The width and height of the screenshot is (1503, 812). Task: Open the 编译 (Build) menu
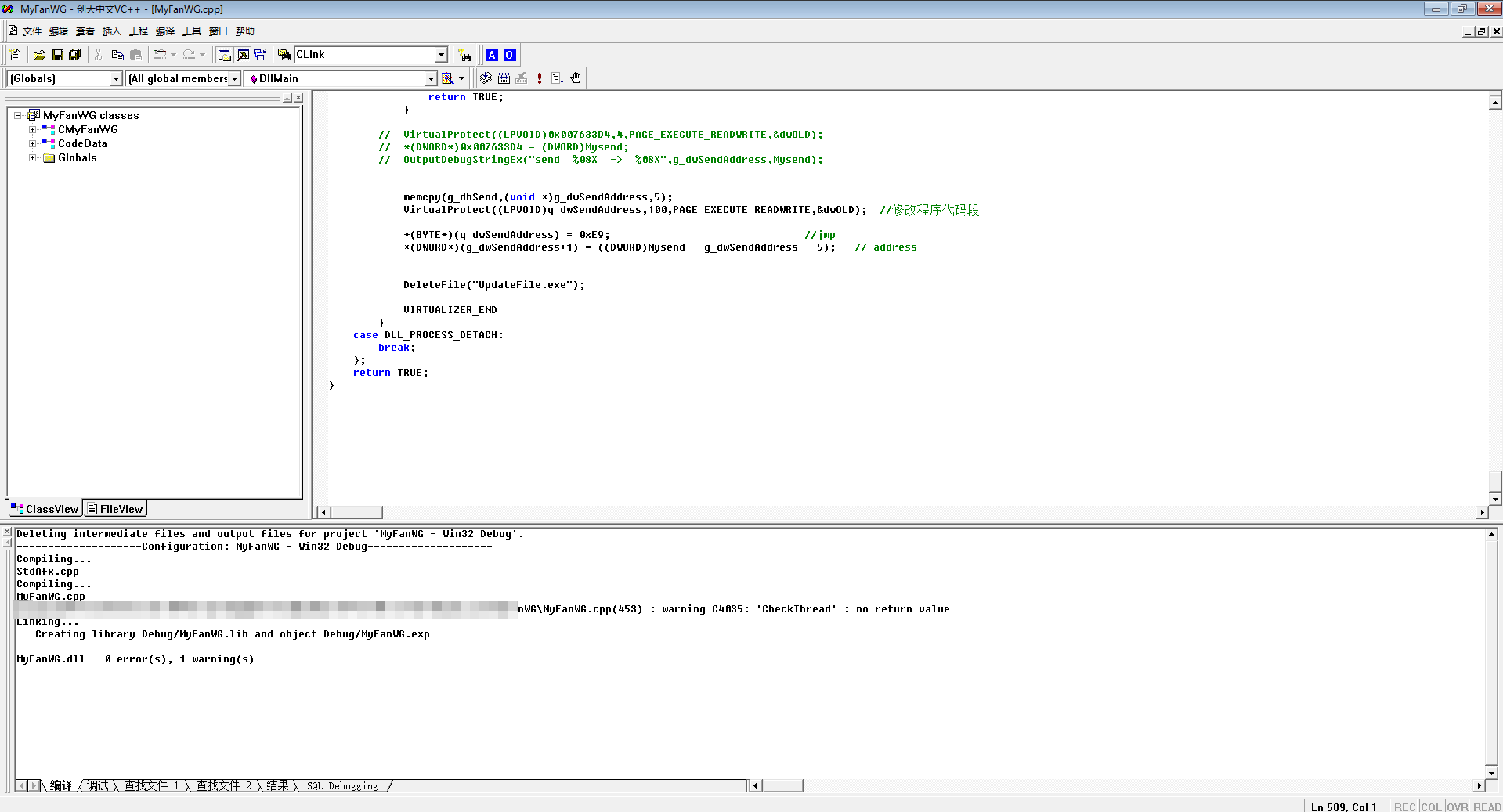pos(165,31)
